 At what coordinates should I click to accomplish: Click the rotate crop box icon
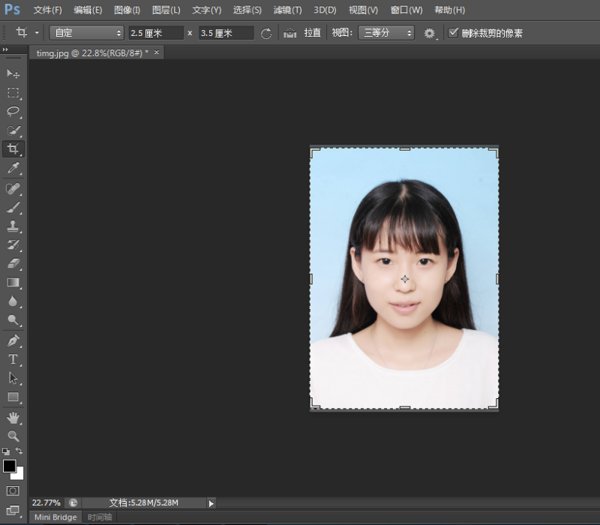(x=266, y=34)
